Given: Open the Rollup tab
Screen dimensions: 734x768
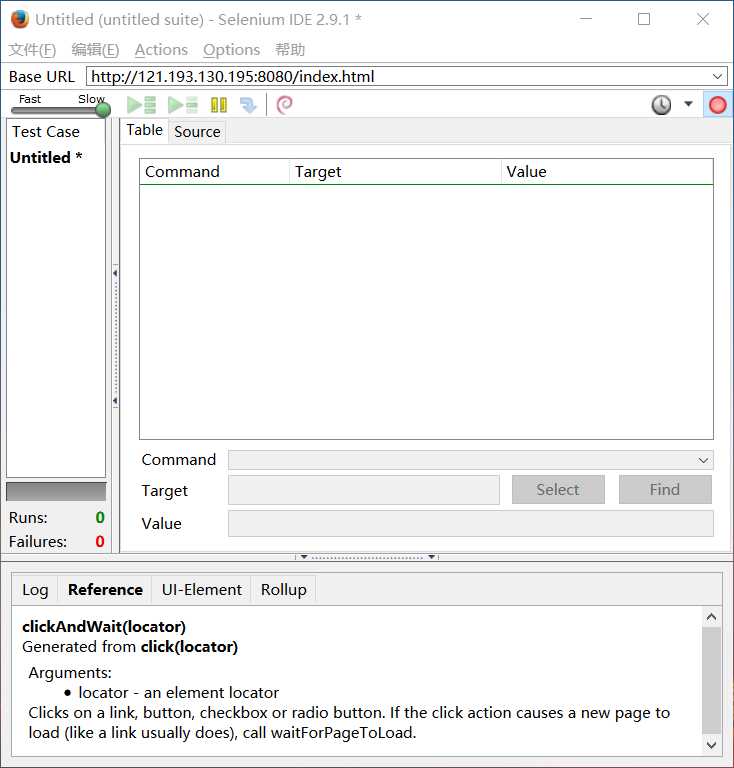Looking at the screenshot, I should [284, 590].
